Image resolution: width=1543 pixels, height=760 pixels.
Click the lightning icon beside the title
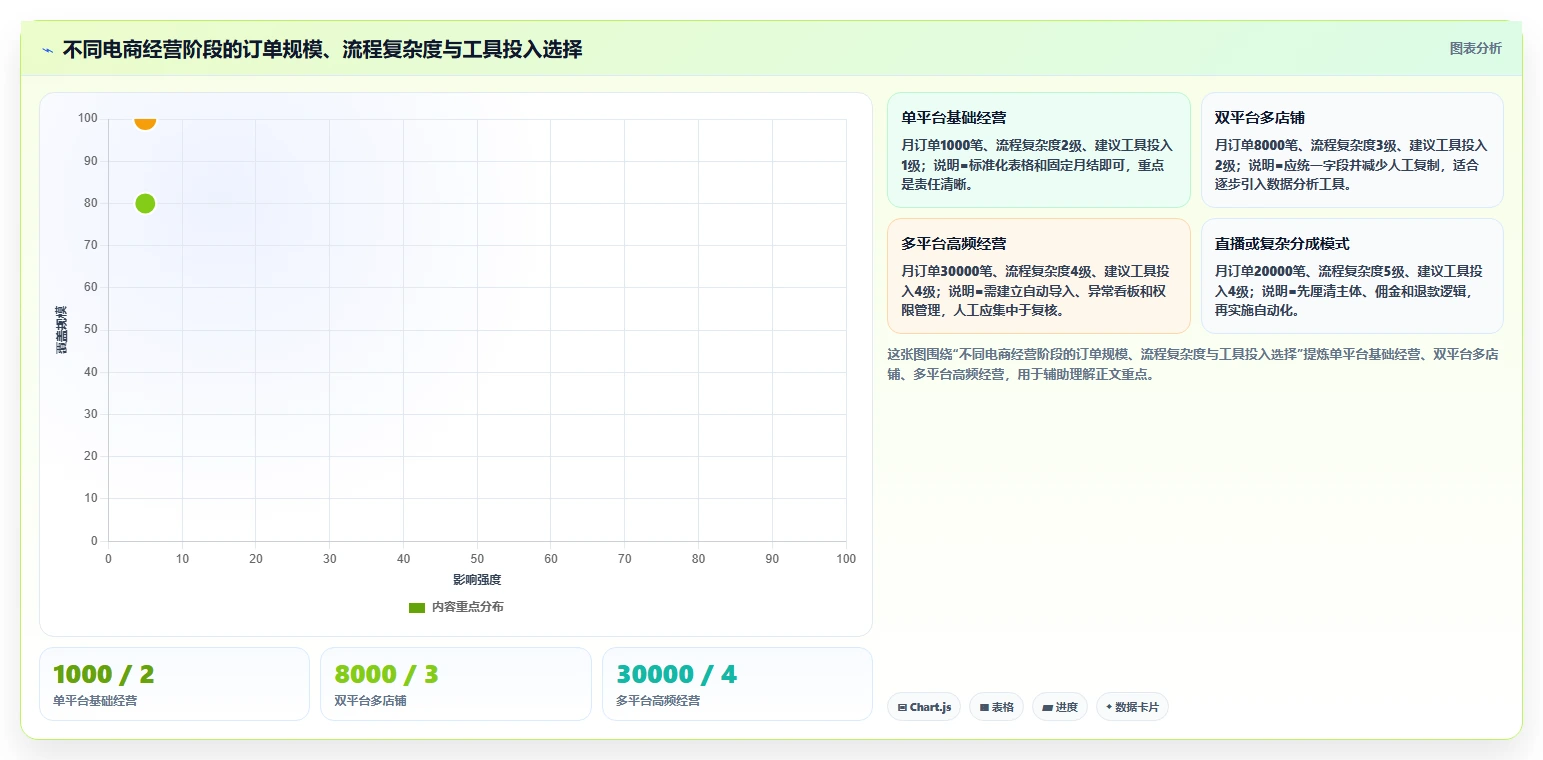[x=47, y=49]
